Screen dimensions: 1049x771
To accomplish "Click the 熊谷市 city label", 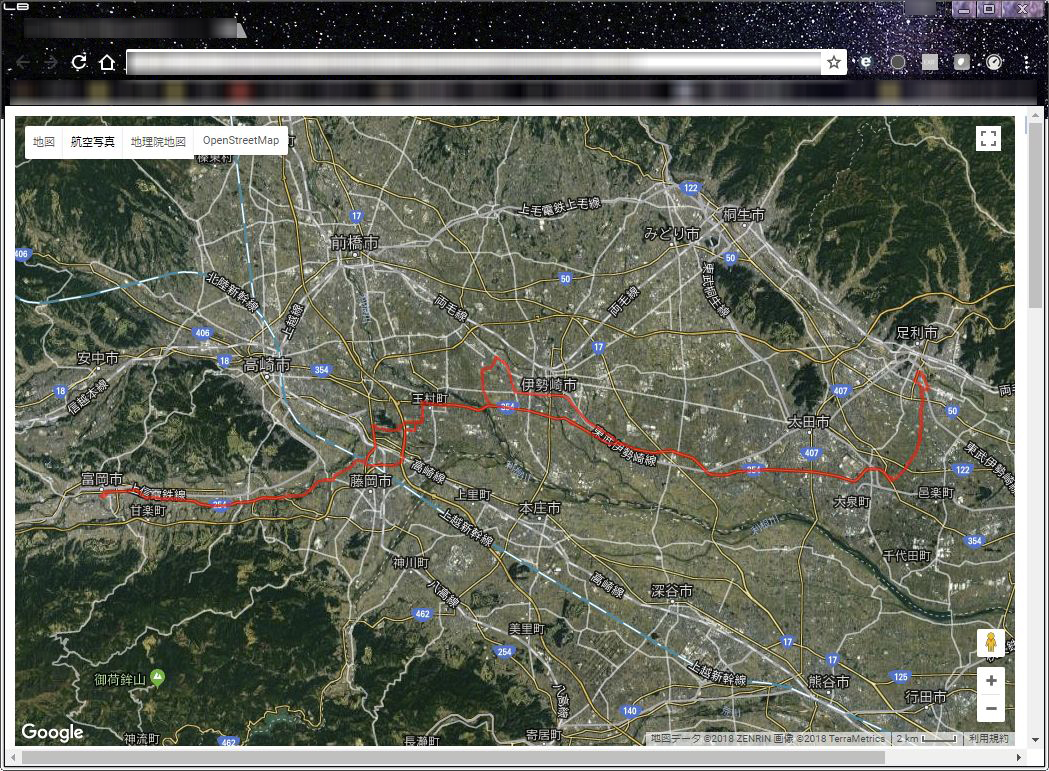I will (829, 681).
